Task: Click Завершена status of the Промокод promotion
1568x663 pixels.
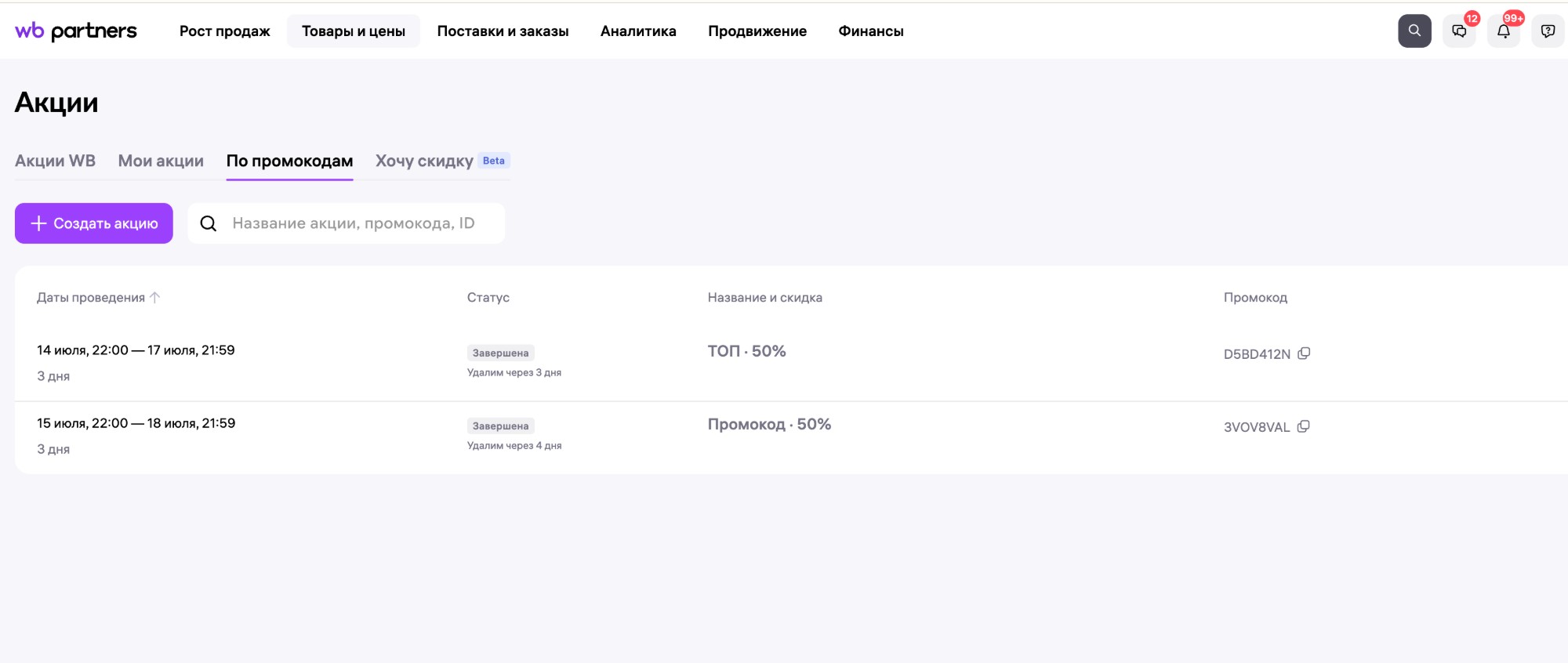Action: [x=501, y=426]
